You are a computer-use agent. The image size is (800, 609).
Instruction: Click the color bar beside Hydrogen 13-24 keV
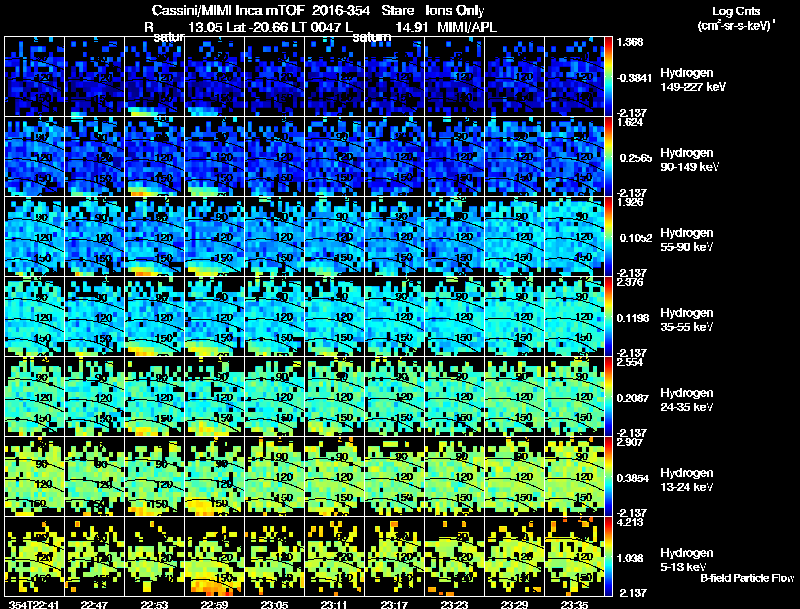(608, 476)
